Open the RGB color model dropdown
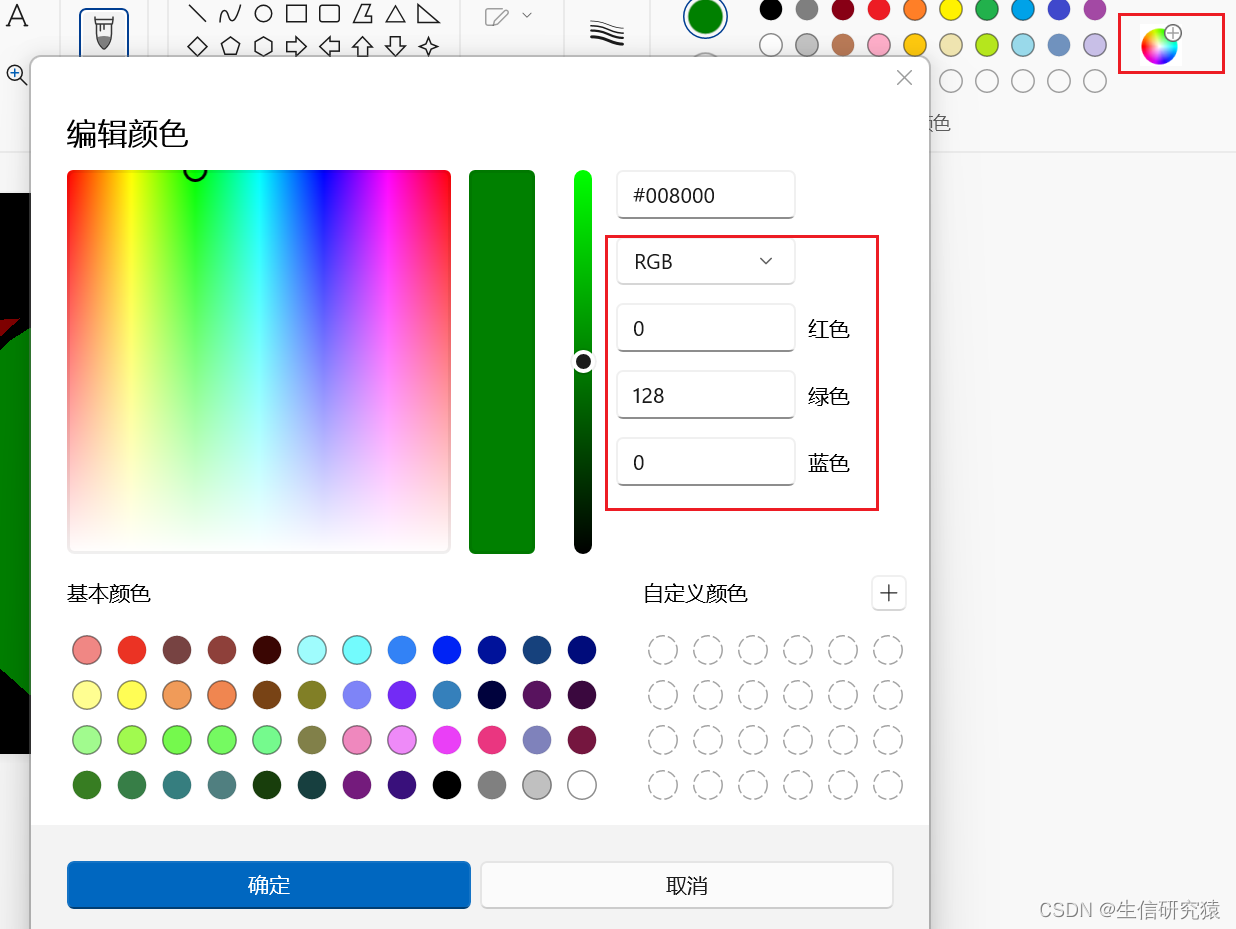This screenshot has height=929, width=1236. (706, 261)
